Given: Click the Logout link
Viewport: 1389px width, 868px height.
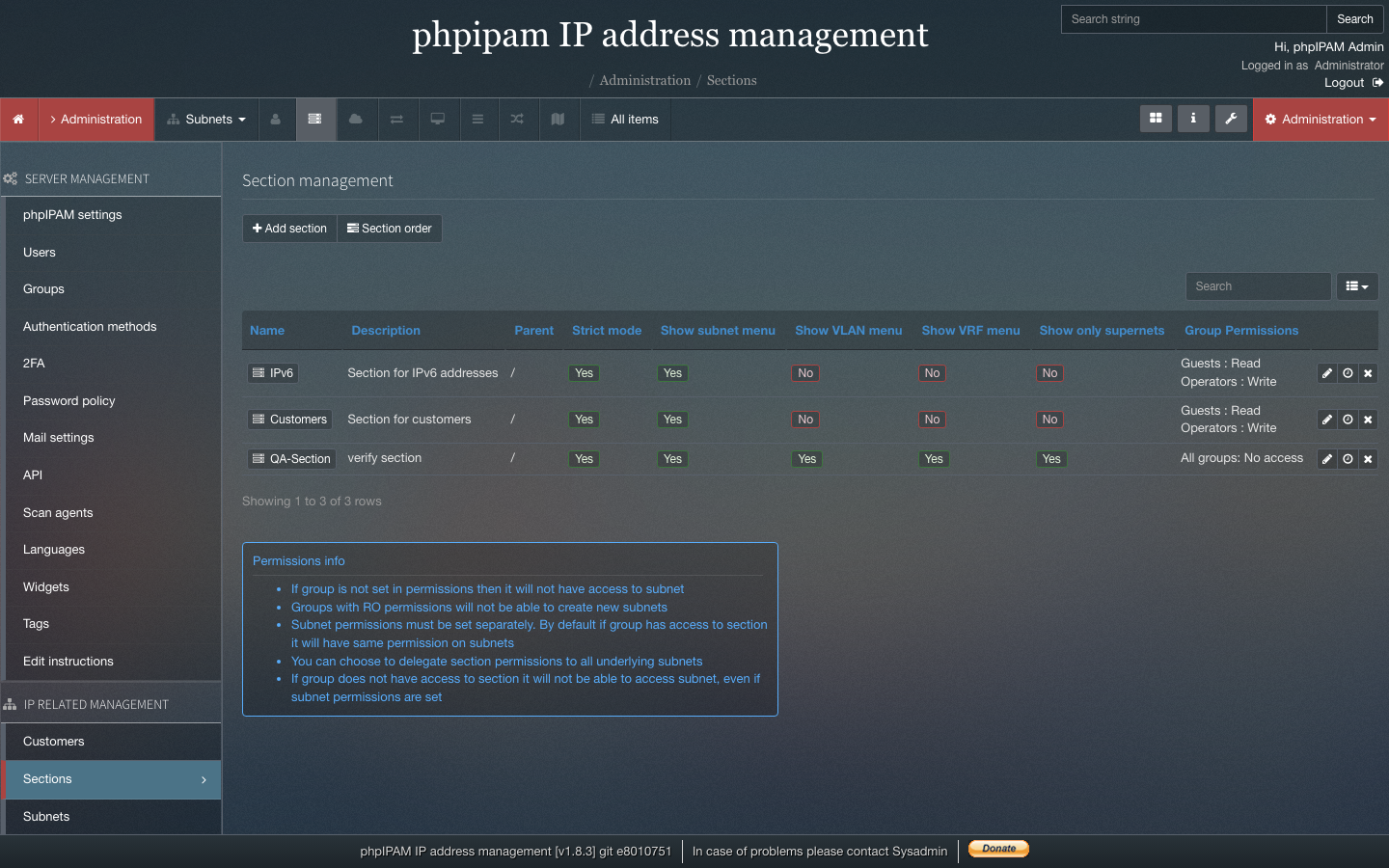Looking at the screenshot, I should click(1353, 83).
